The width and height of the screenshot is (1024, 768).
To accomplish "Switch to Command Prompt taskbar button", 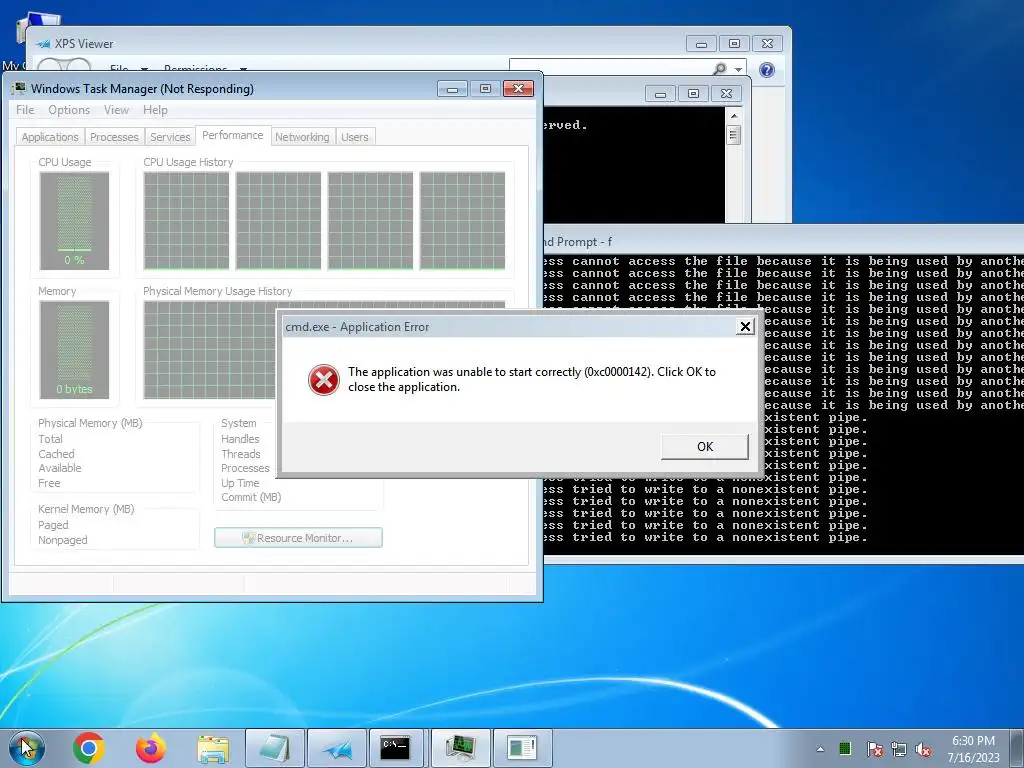I will [396, 748].
